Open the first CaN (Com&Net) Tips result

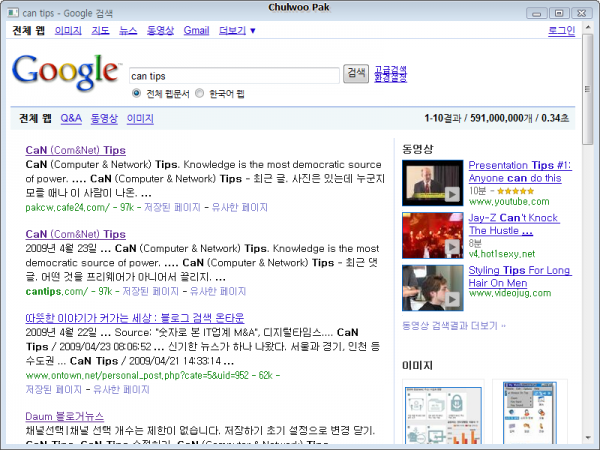point(75,150)
